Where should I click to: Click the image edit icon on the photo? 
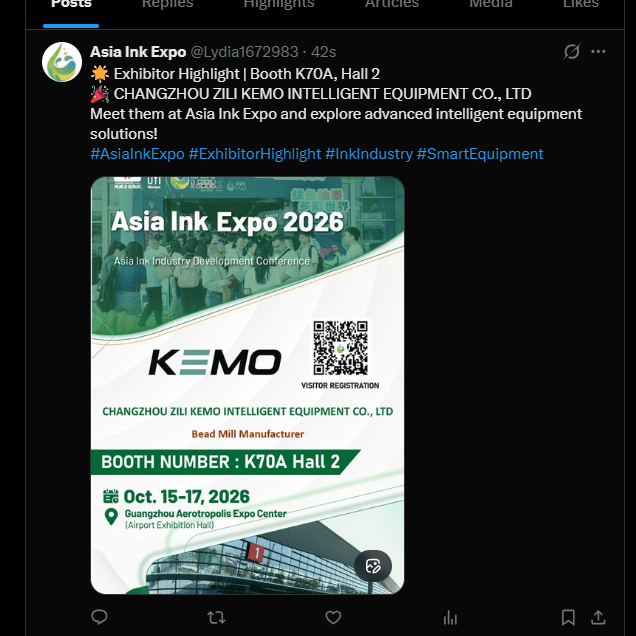point(373,566)
